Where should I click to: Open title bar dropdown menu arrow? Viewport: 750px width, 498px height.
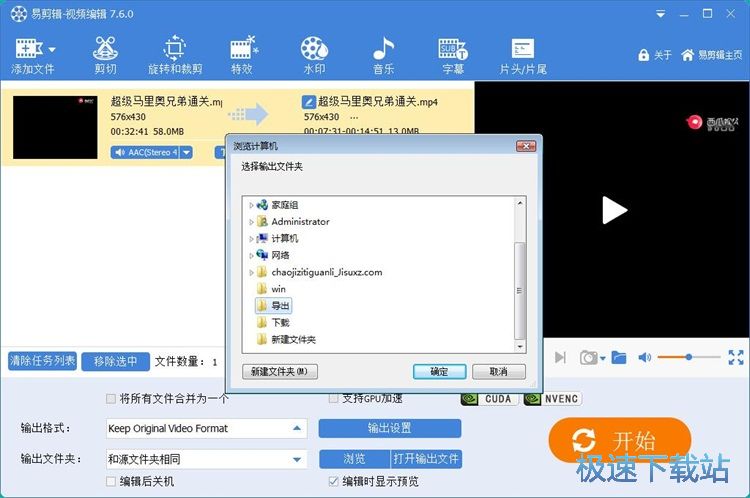coord(661,14)
